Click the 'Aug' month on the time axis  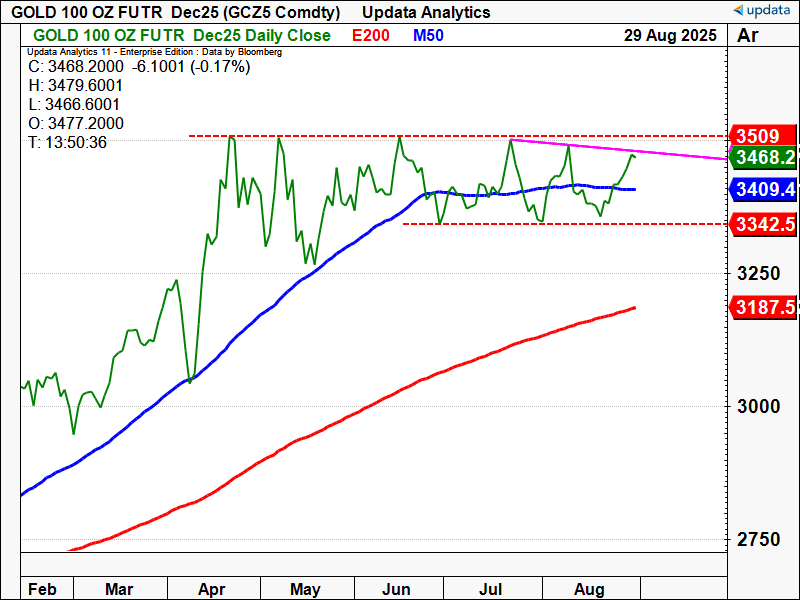(589, 589)
